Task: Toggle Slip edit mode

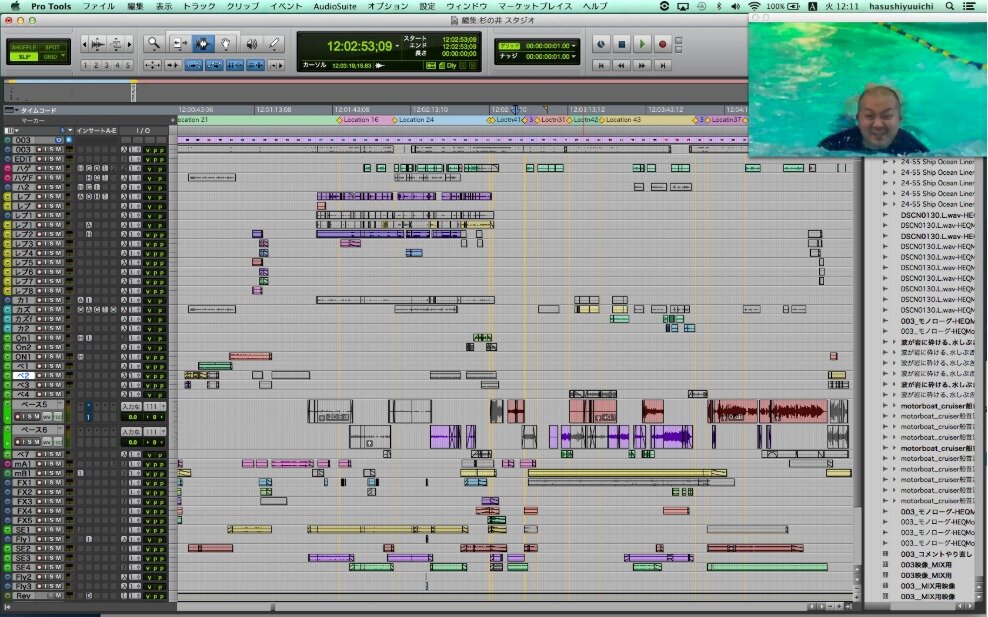Action: click(24, 56)
